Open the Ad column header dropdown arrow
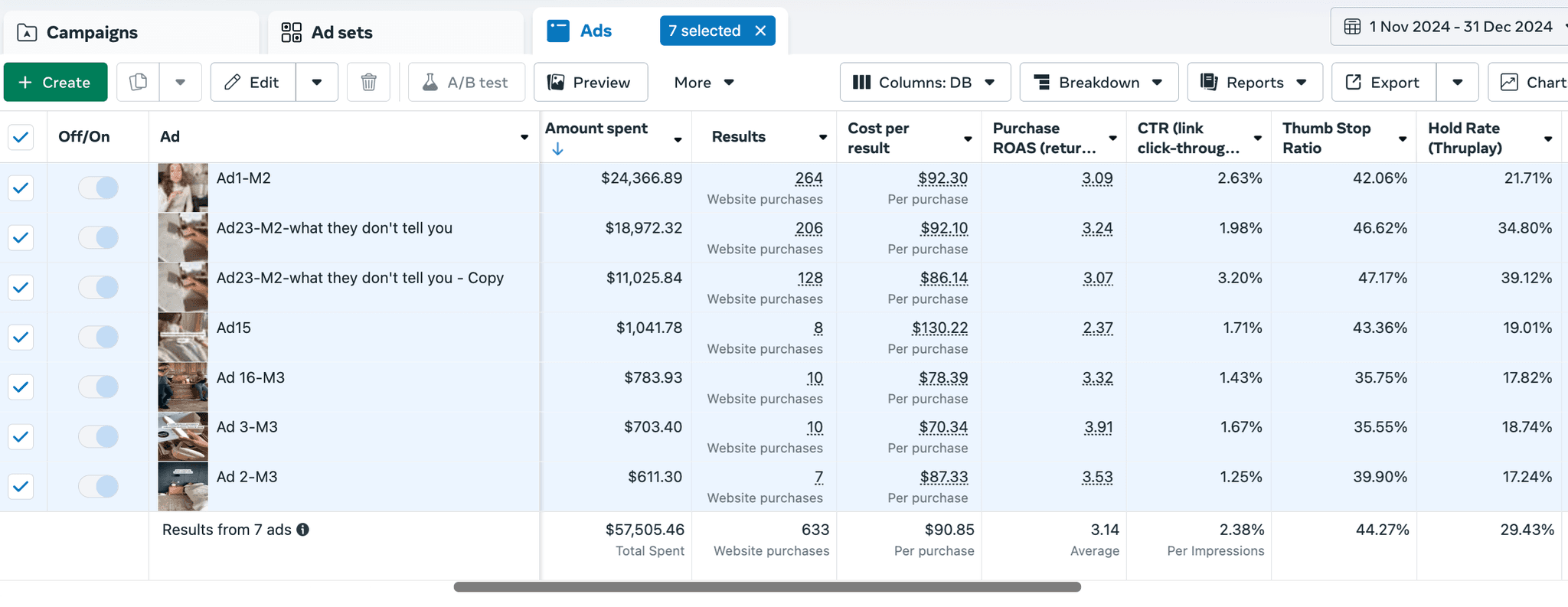The height and width of the screenshot is (607, 1568). [524, 138]
